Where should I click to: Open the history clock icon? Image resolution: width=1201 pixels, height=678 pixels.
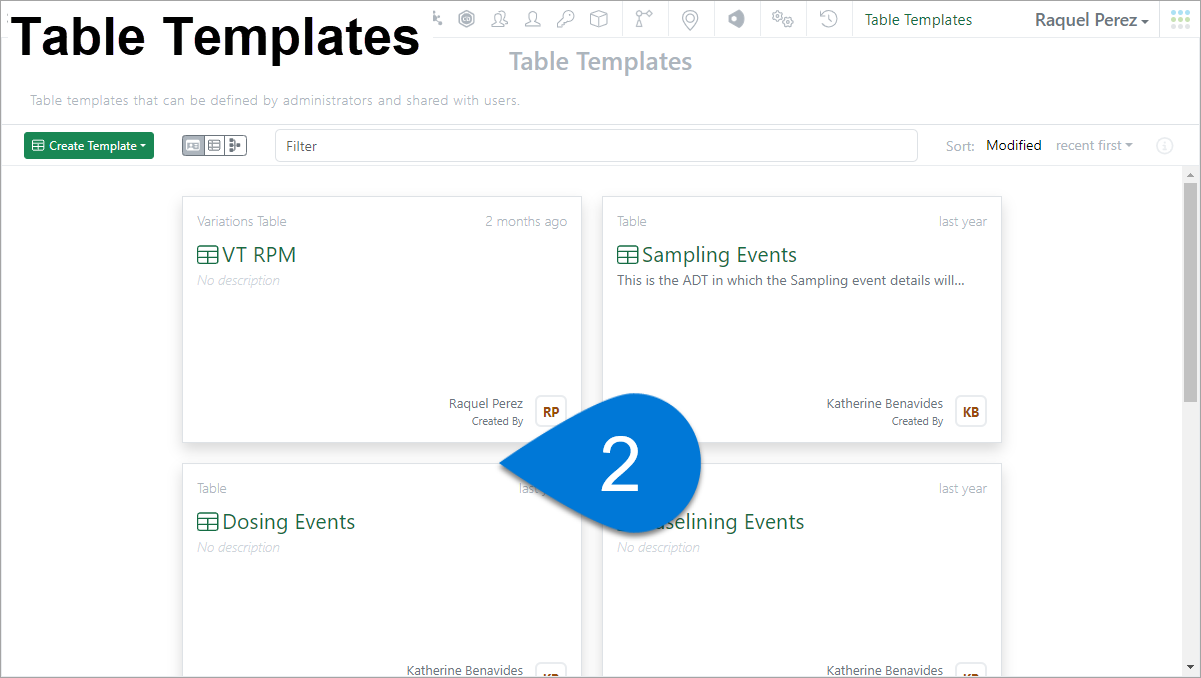(828, 19)
